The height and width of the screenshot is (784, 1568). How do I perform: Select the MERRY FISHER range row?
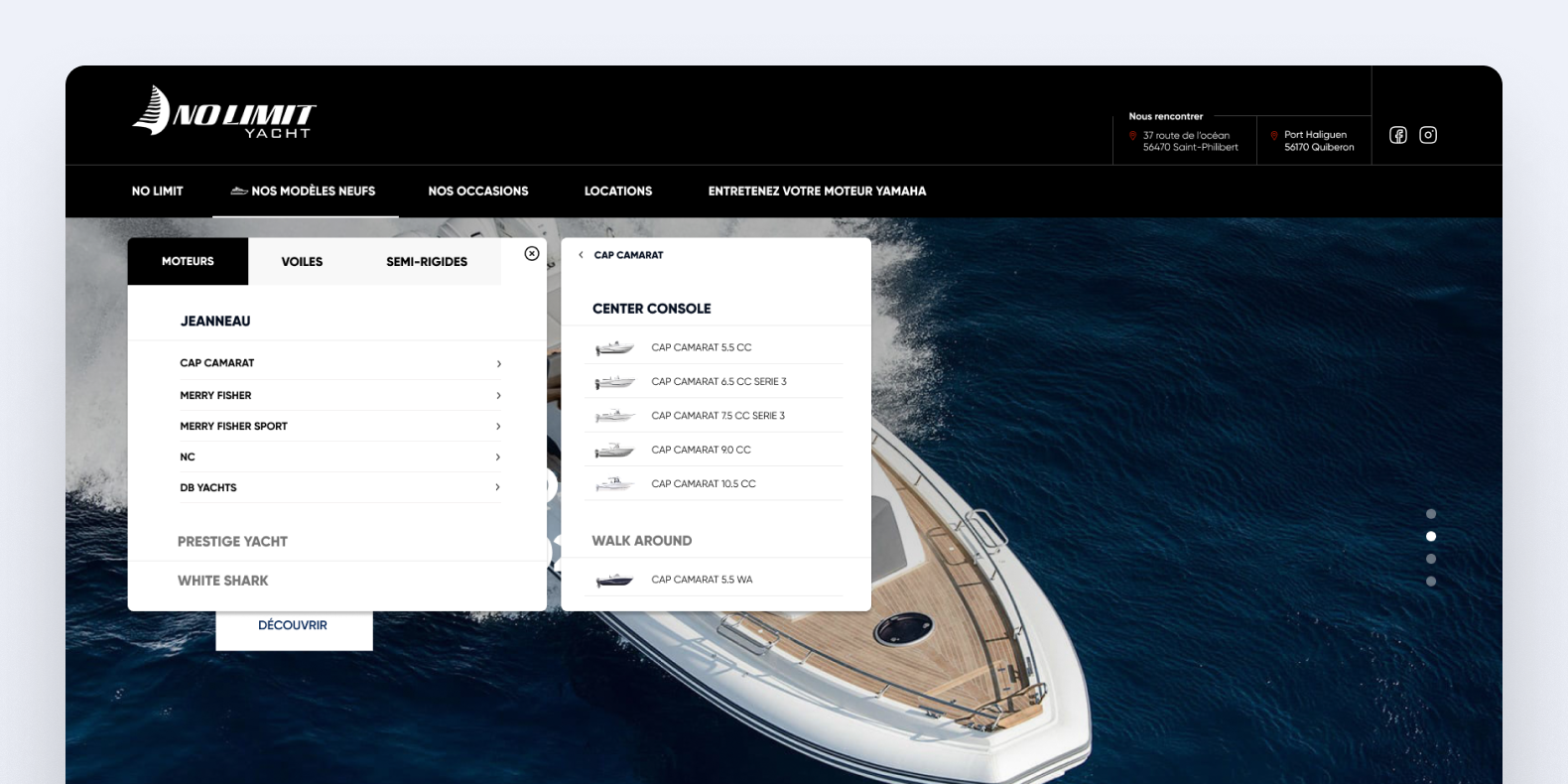pos(340,395)
